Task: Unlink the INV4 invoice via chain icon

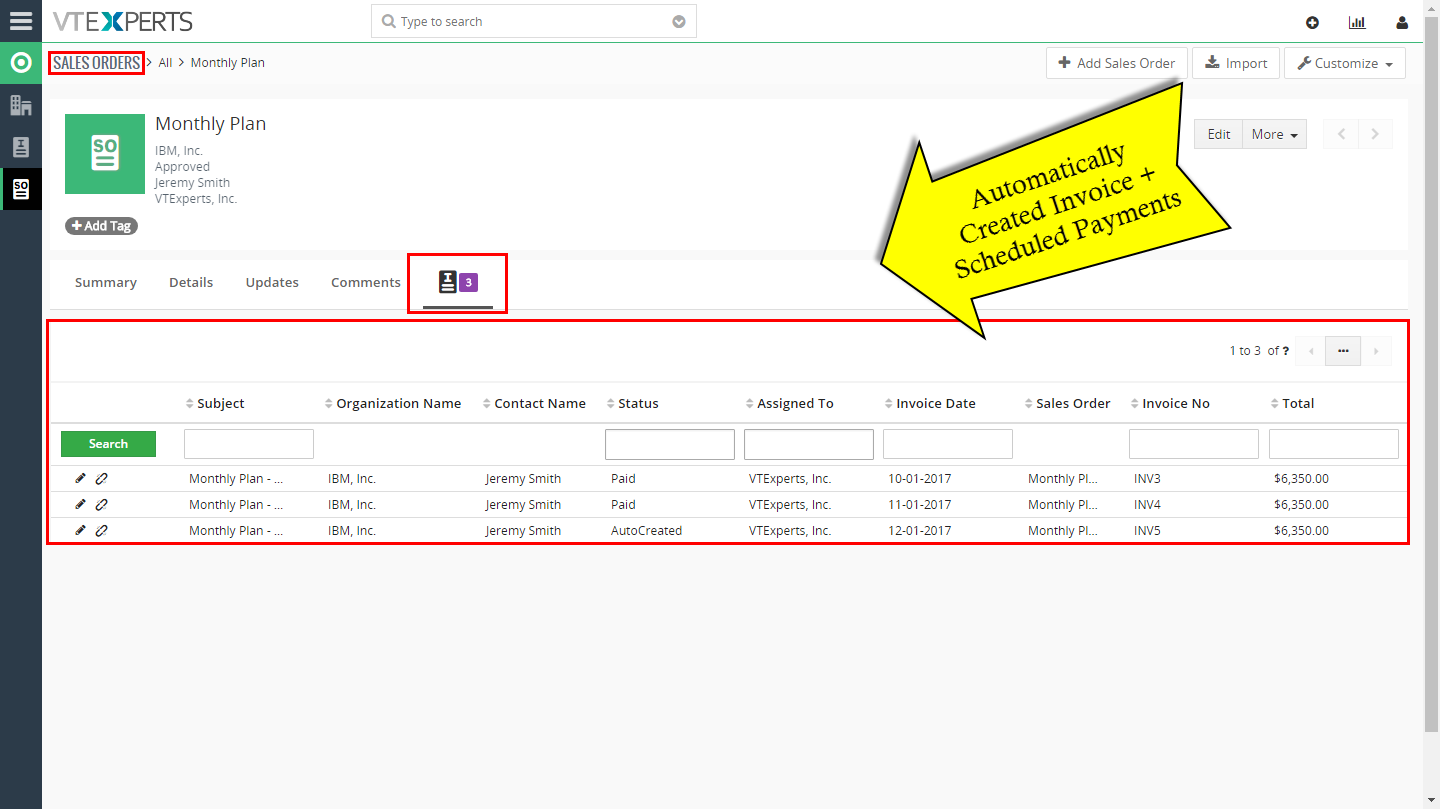Action: 102,504
